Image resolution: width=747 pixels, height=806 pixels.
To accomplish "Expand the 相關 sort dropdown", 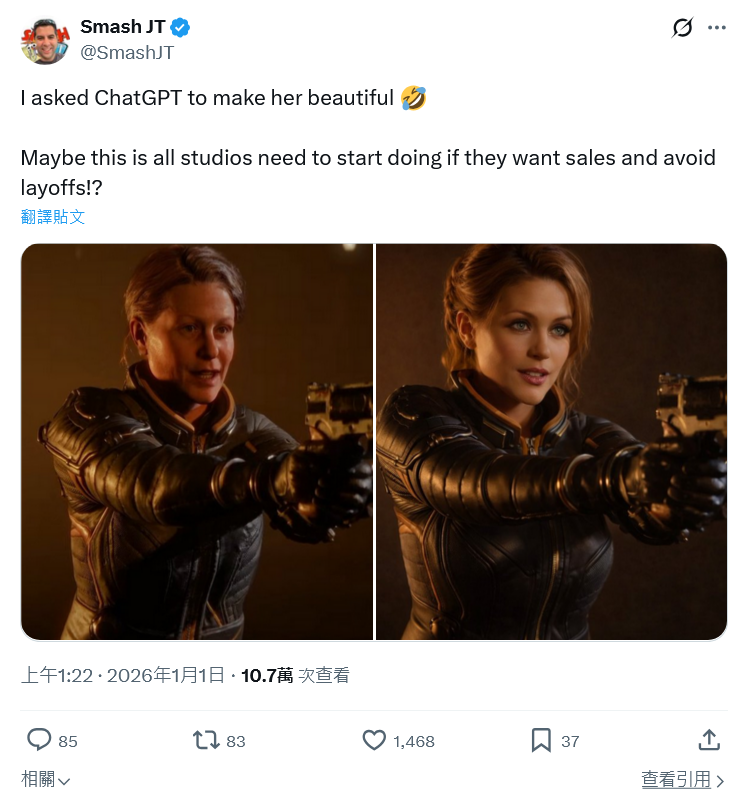I will coord(46,780).
